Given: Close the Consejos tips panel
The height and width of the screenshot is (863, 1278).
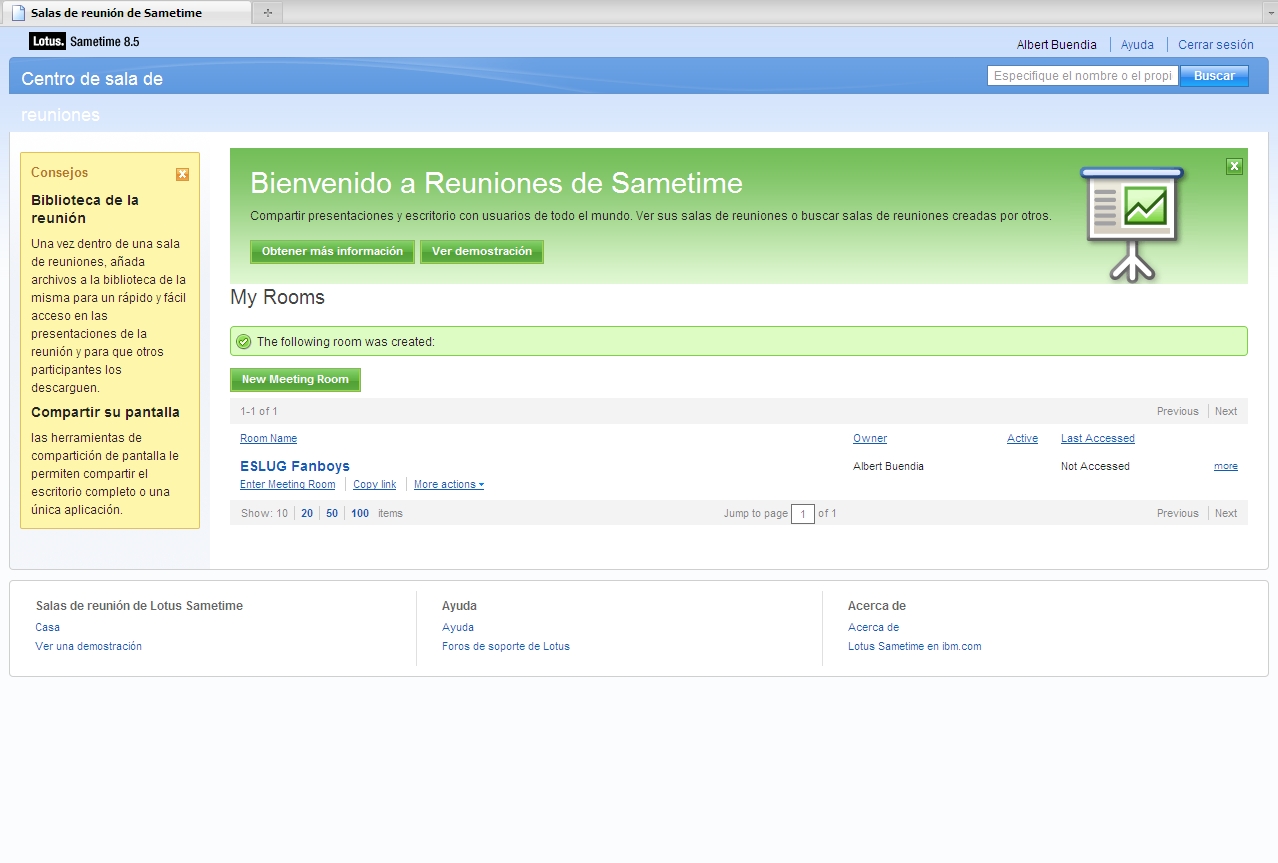Looking at the screenshot, I should tap(182, 174).
